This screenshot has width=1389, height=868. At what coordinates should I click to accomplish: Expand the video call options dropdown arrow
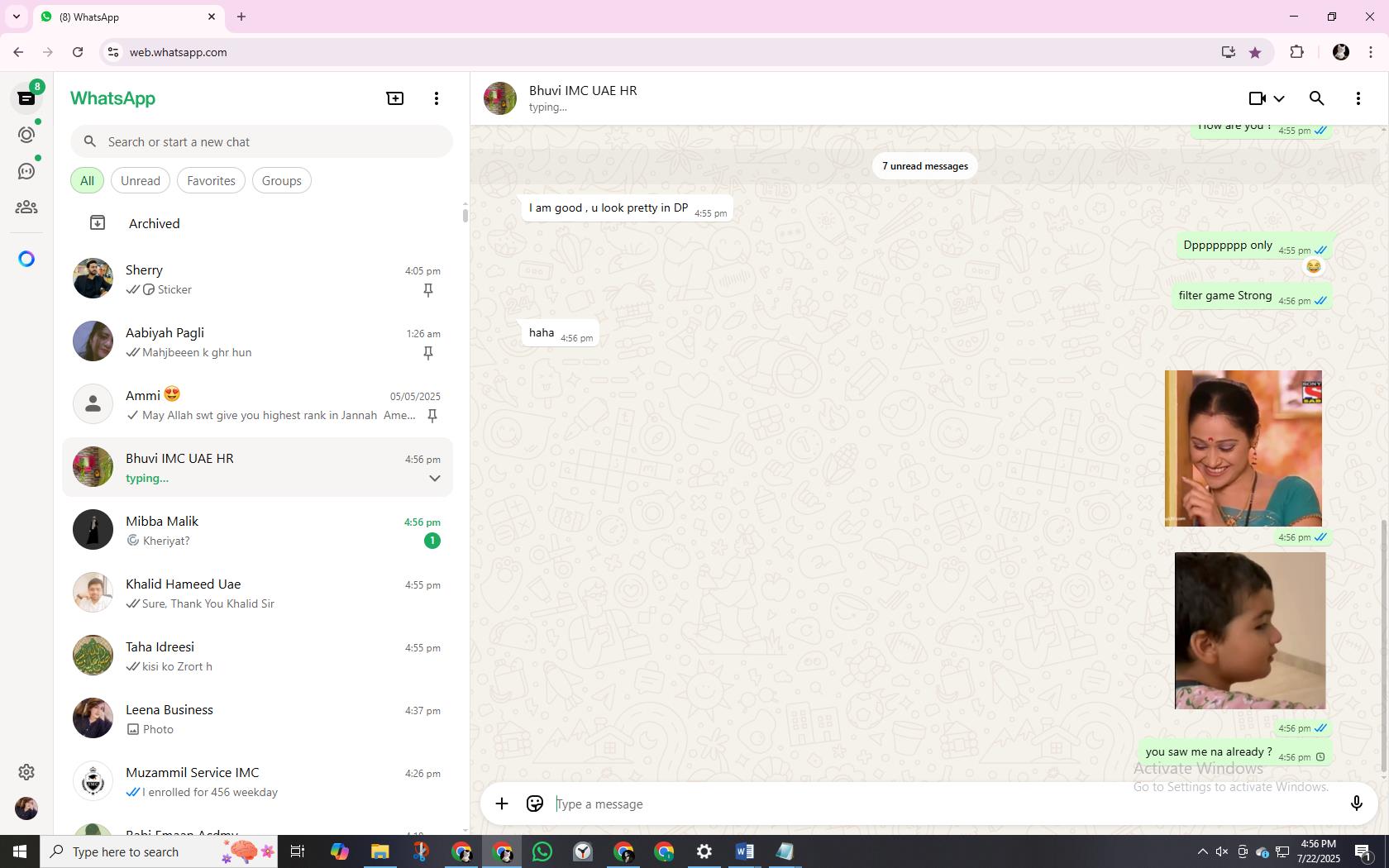[1279, 98]
